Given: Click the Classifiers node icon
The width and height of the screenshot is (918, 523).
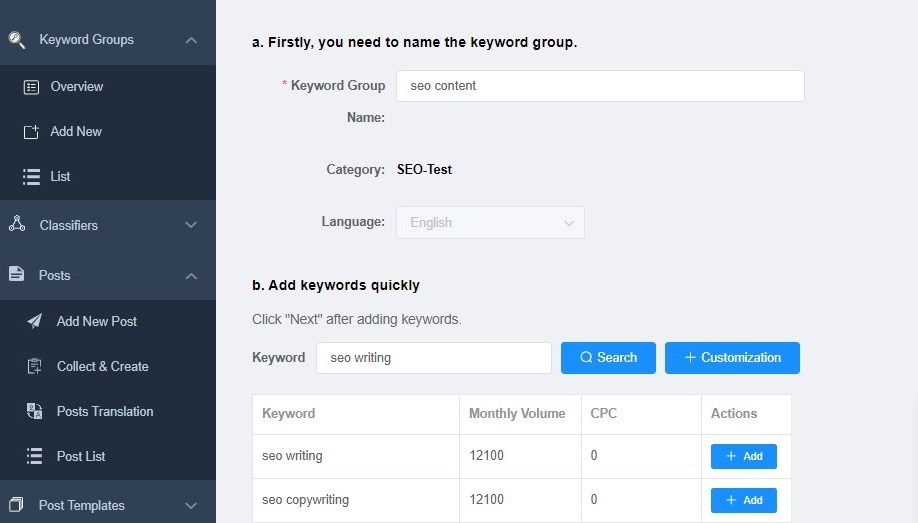Looking at the screenshot, I should (17, 224).
